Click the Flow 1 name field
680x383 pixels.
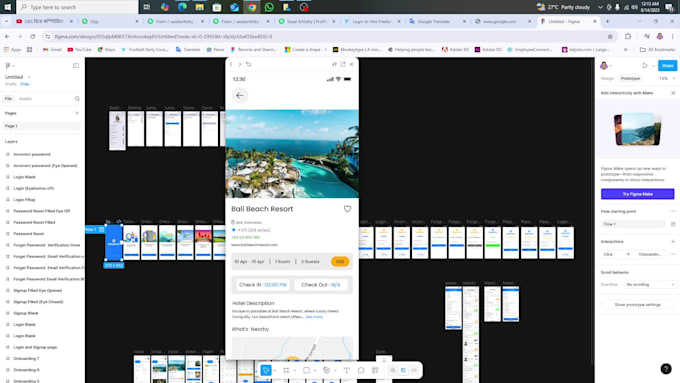(634, 224)
